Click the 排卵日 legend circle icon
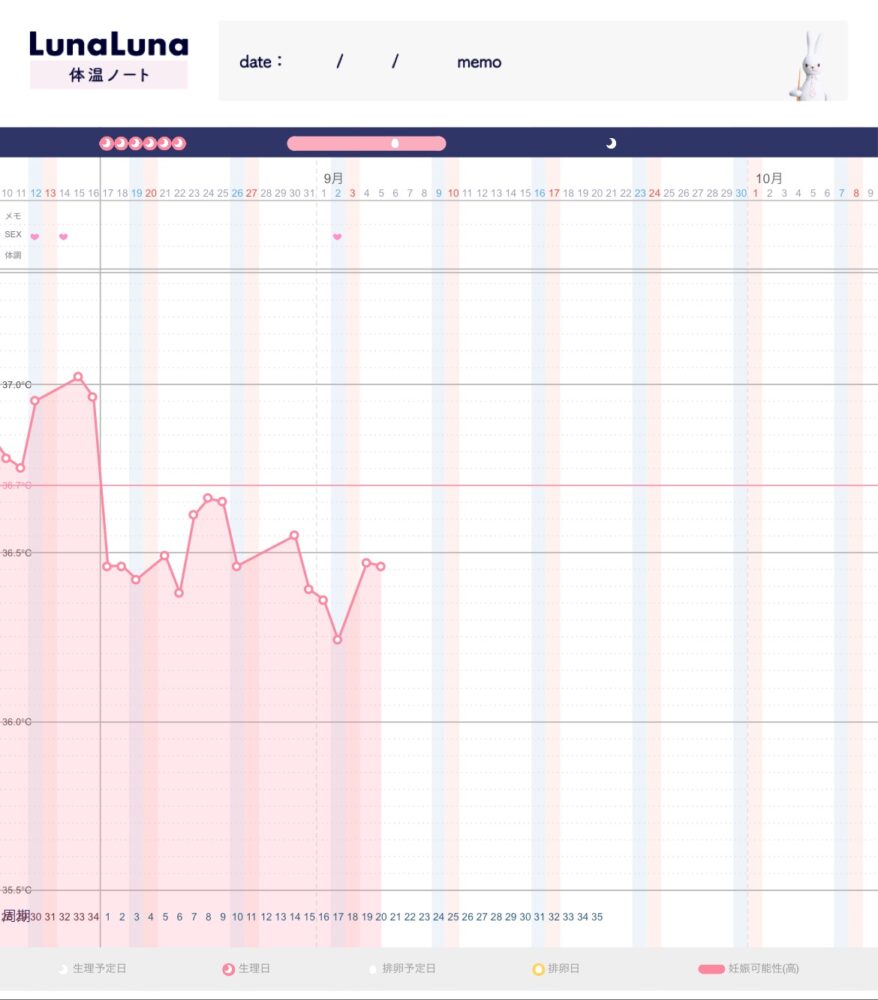Screen dimensions: 878x1000 tap(538, 969)
